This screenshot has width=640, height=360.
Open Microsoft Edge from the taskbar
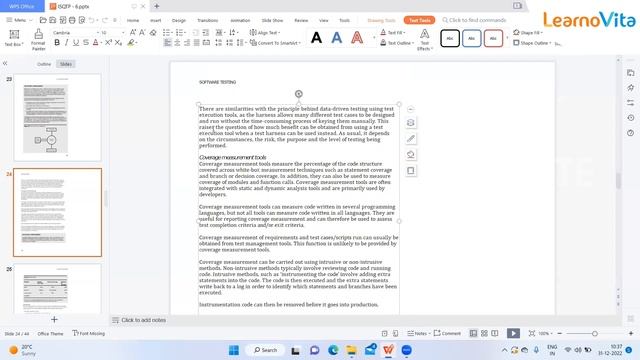tap(333, 350)
